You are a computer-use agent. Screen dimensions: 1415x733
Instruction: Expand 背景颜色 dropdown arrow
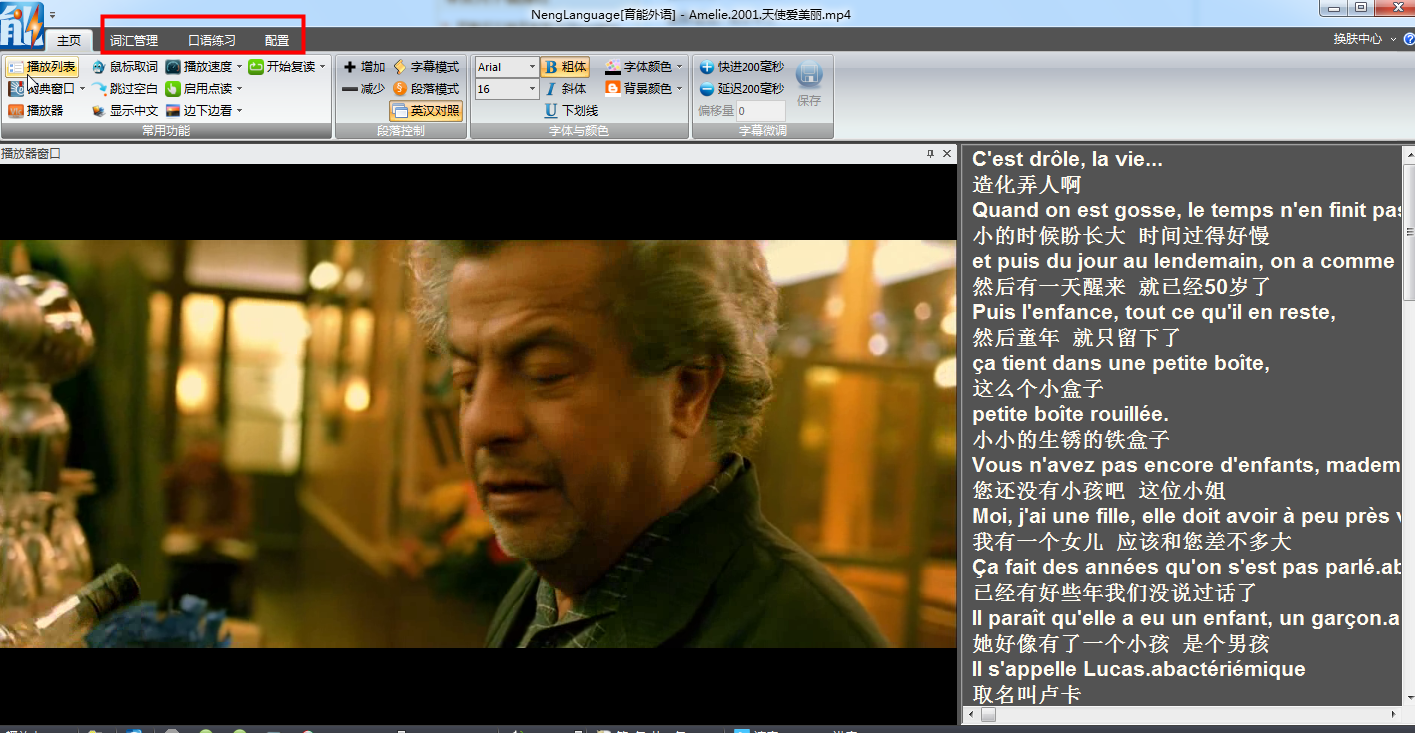pos(680,89)
